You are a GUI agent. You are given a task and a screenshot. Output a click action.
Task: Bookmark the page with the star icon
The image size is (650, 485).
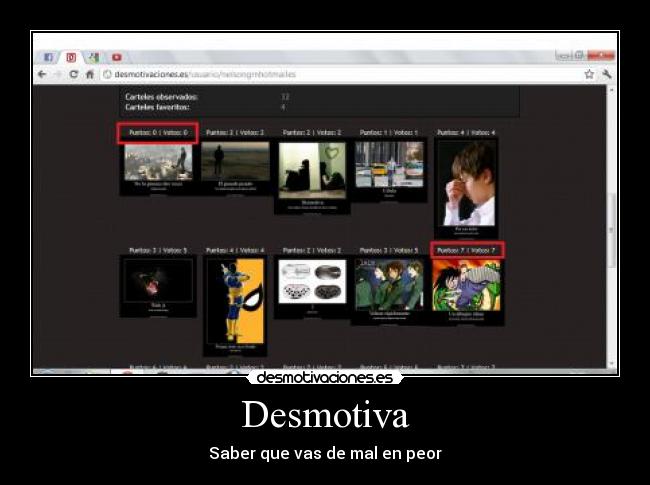589,74
